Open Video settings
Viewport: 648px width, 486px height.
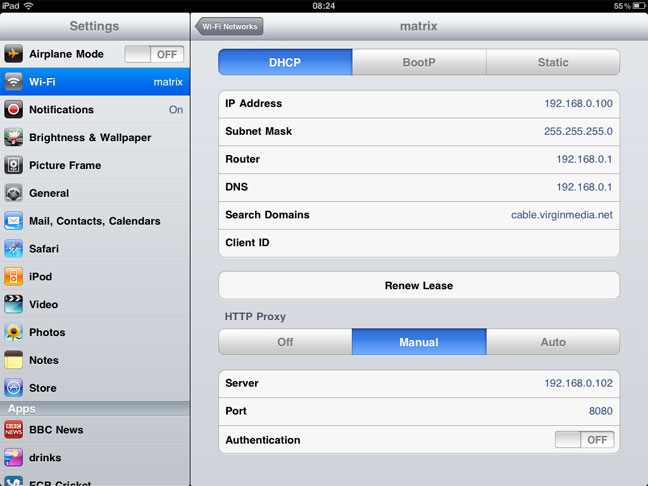pyautogui.click(x=95, y=305)
